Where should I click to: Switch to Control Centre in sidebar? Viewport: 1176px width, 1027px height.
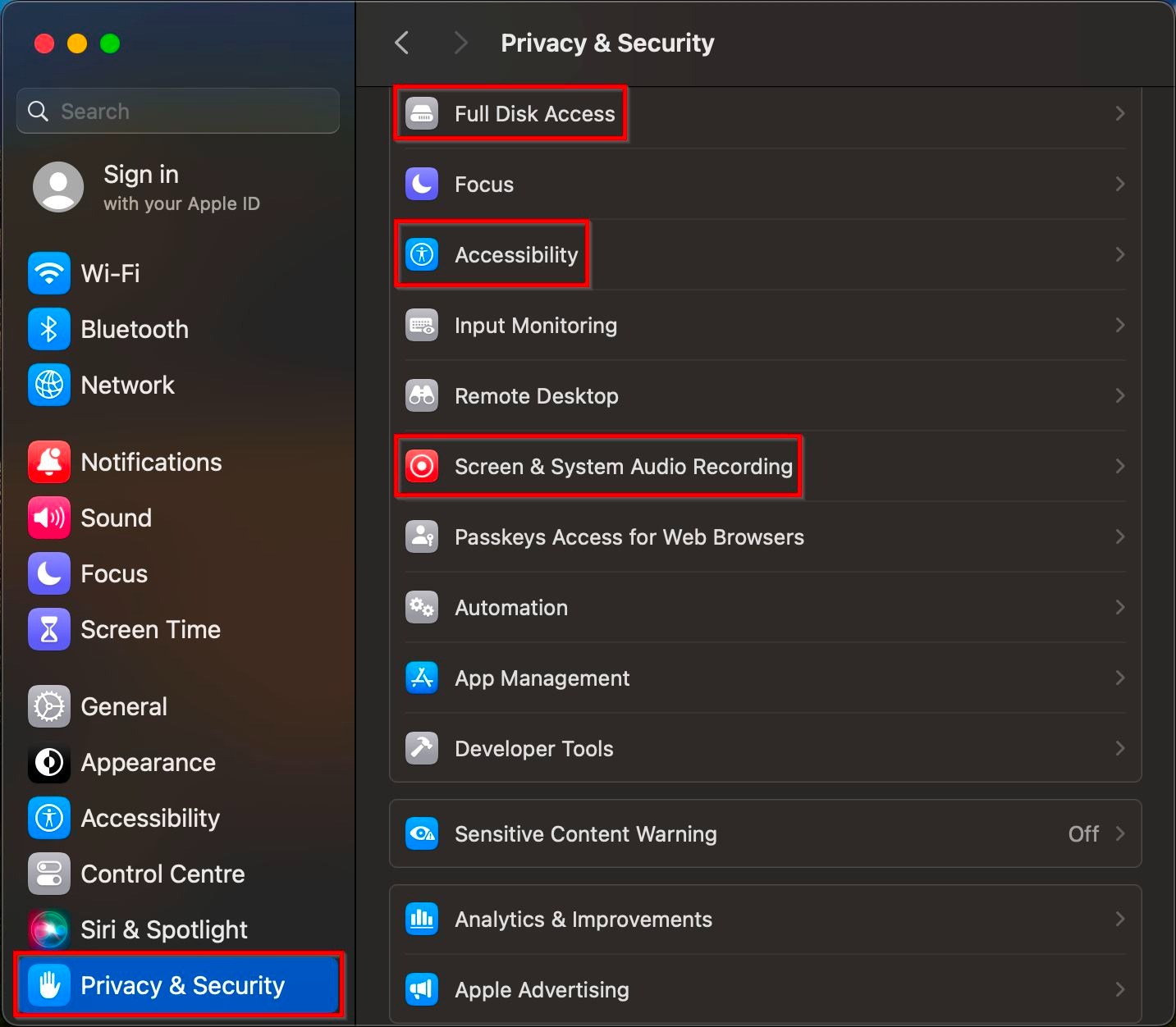click(162, 874)
